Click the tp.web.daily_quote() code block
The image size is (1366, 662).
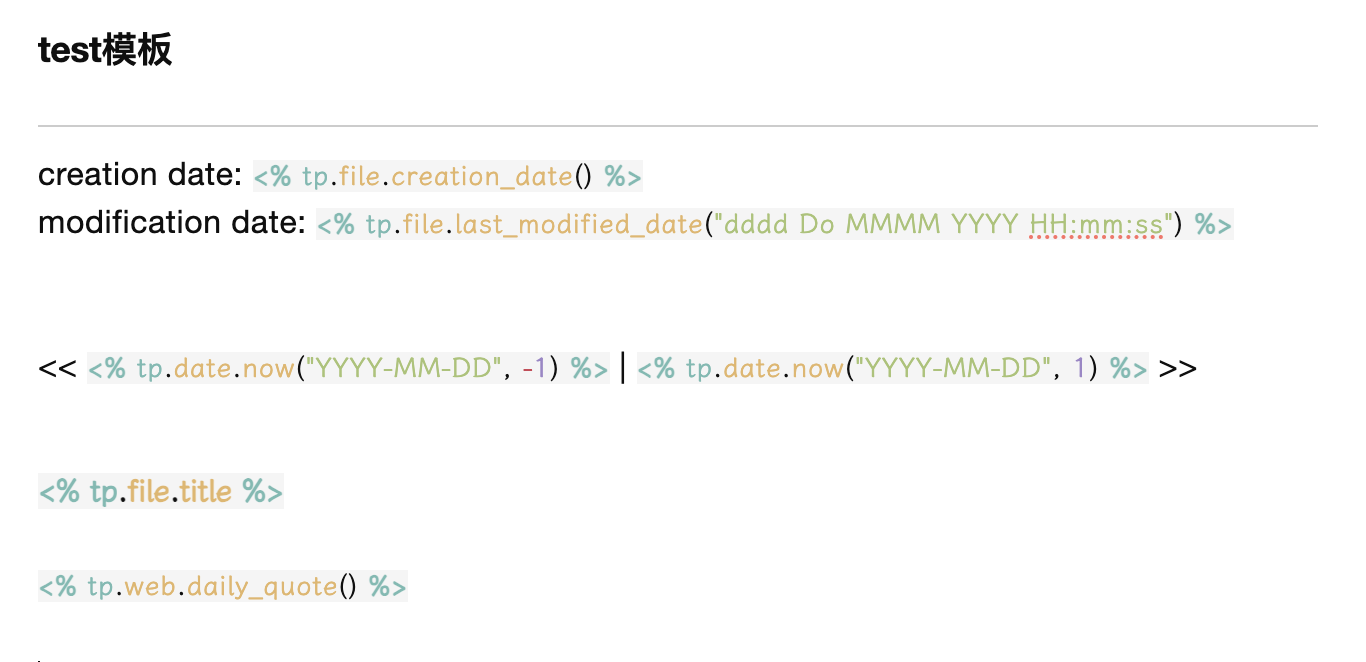tap(223, 586)
